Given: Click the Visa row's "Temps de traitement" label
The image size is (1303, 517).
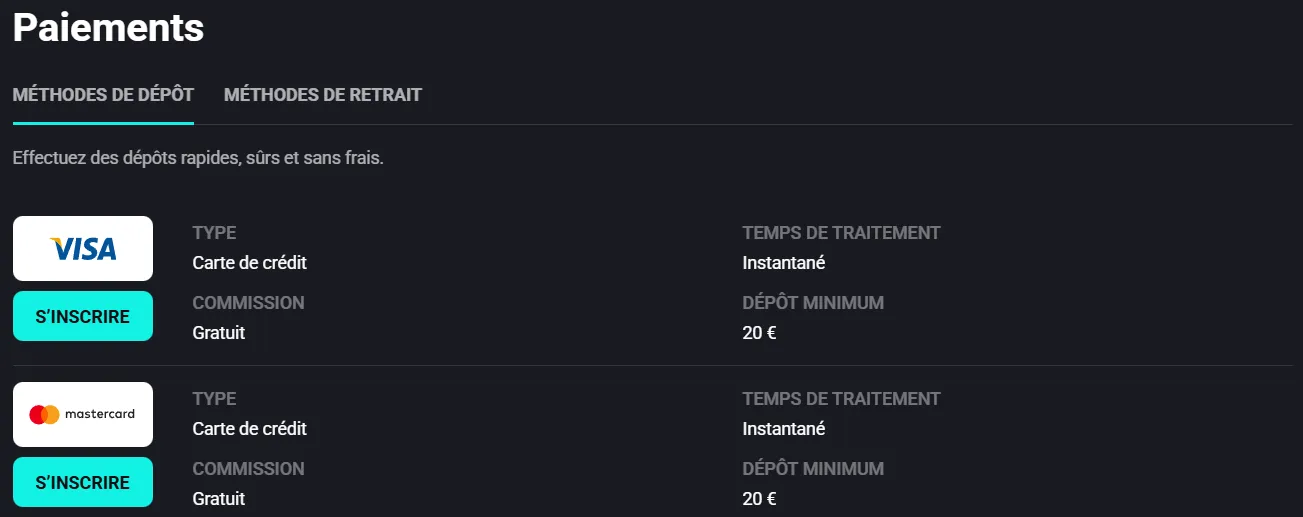Looking at the screenshot, I should [x=841, y=233].
